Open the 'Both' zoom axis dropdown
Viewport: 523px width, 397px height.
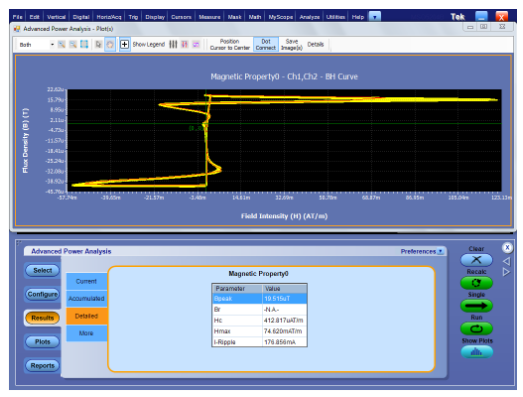coord(36,44)
